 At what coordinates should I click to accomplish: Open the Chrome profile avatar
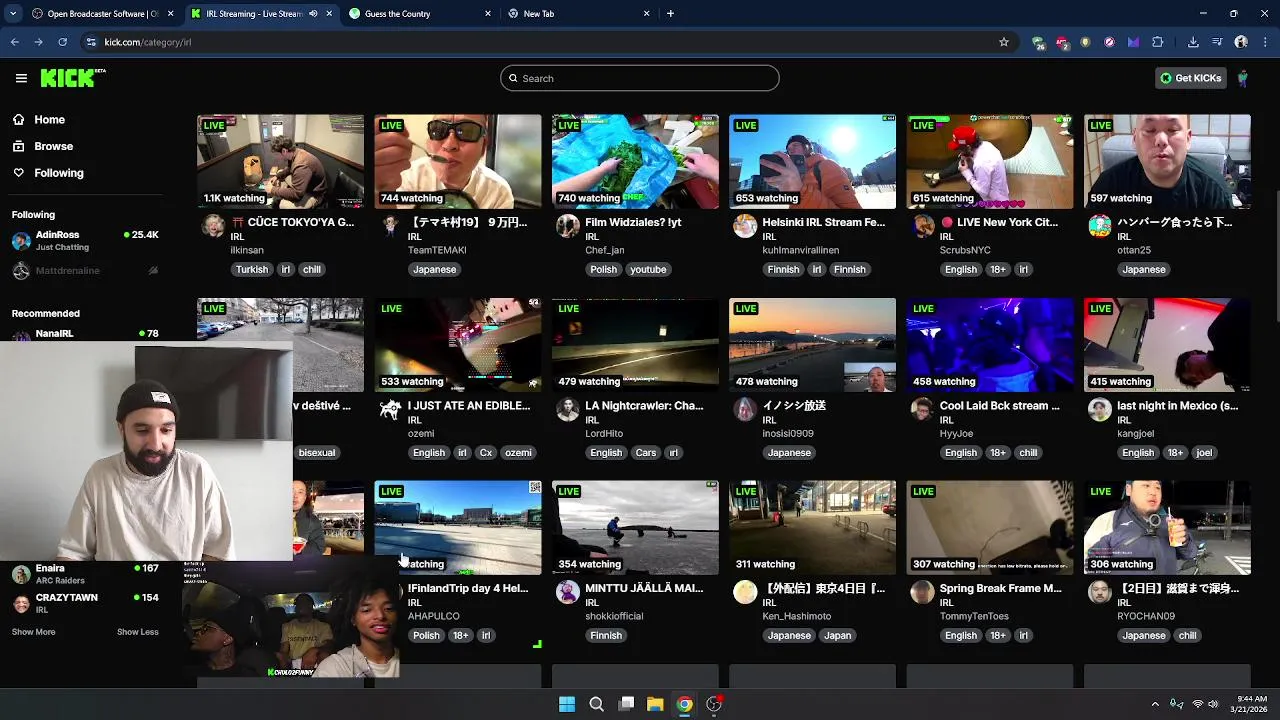click(1241, 42)
